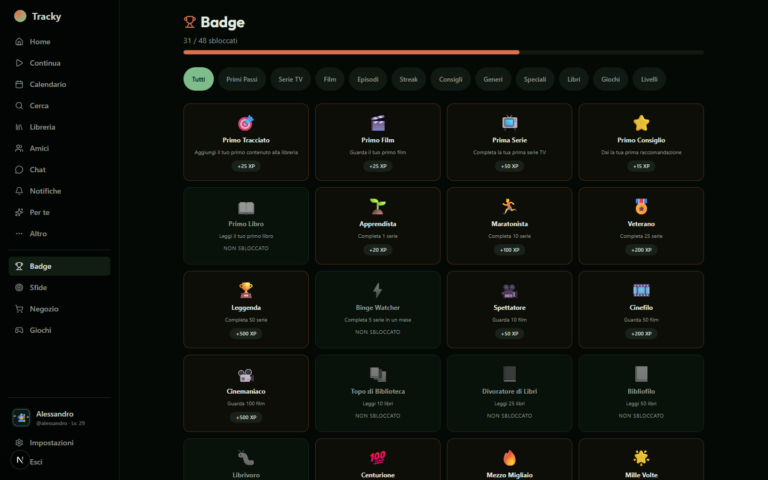Click the 31 / 48 sbloccati counter
The image size is (768, 480).
click(211, 41)
